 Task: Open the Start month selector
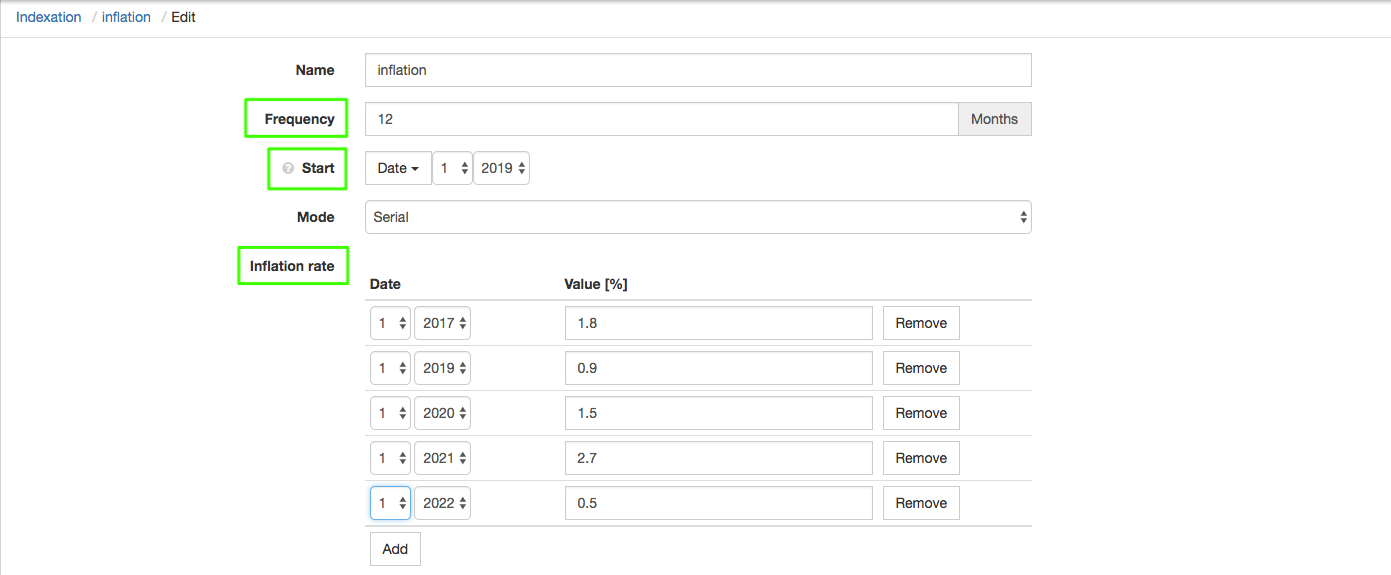click(452, 168)
